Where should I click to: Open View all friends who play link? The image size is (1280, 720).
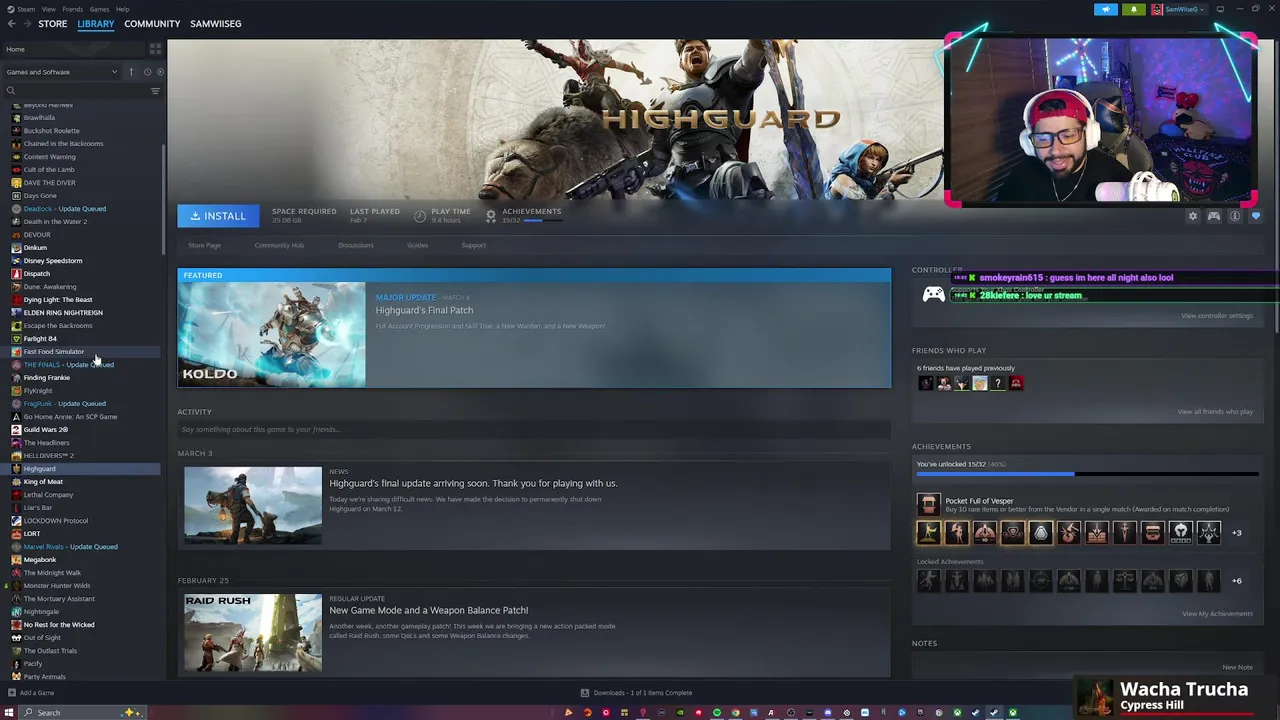pos(1215,412)
